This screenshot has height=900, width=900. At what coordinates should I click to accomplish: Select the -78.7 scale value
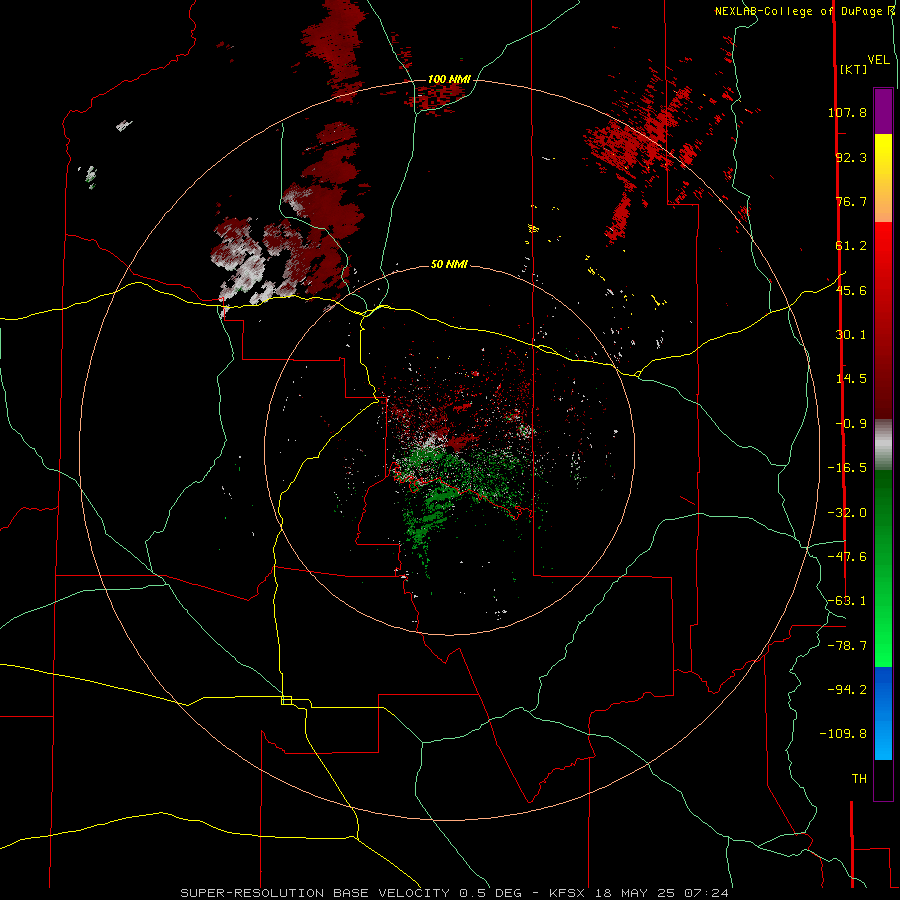pos(847,646)
